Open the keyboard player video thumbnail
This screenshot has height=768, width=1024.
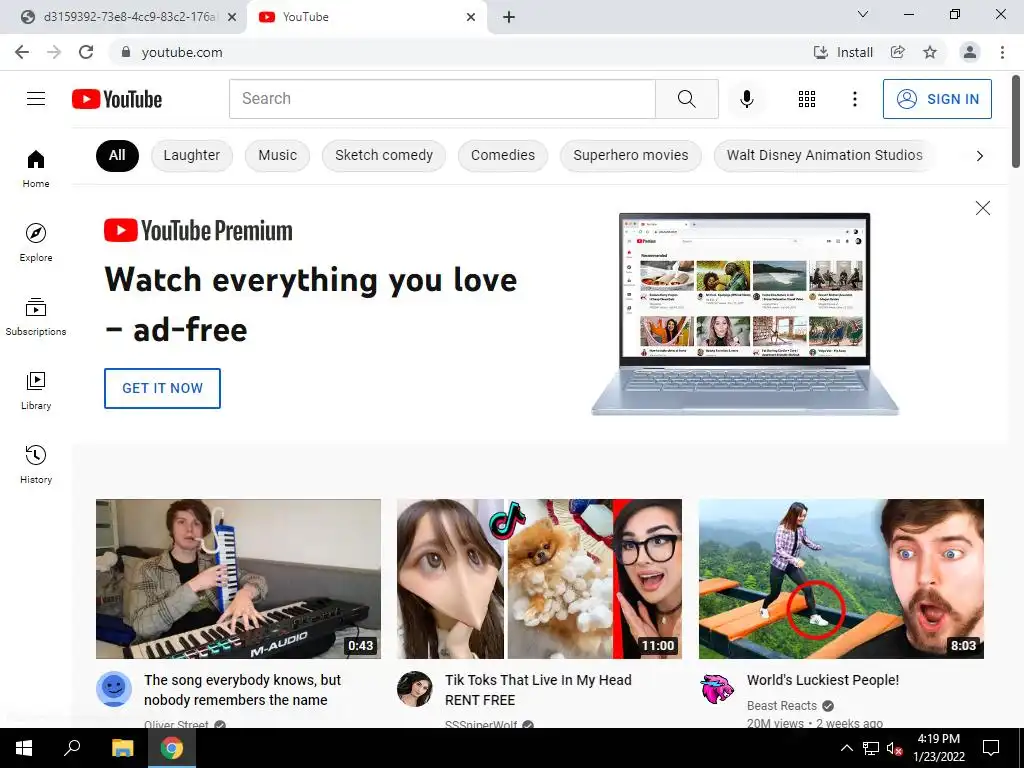238,579
